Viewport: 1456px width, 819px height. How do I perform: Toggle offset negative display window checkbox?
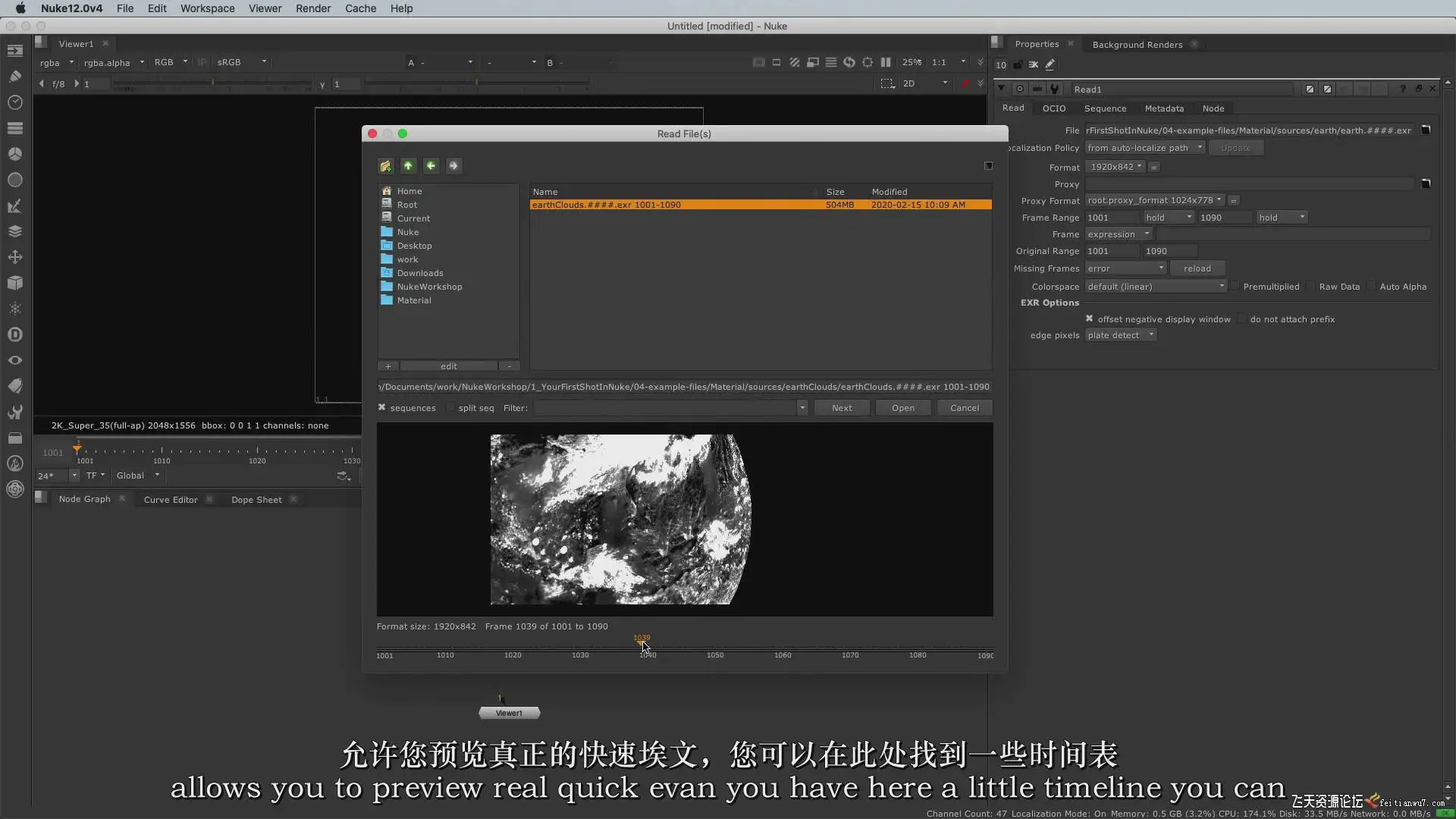click(1090, 319)
